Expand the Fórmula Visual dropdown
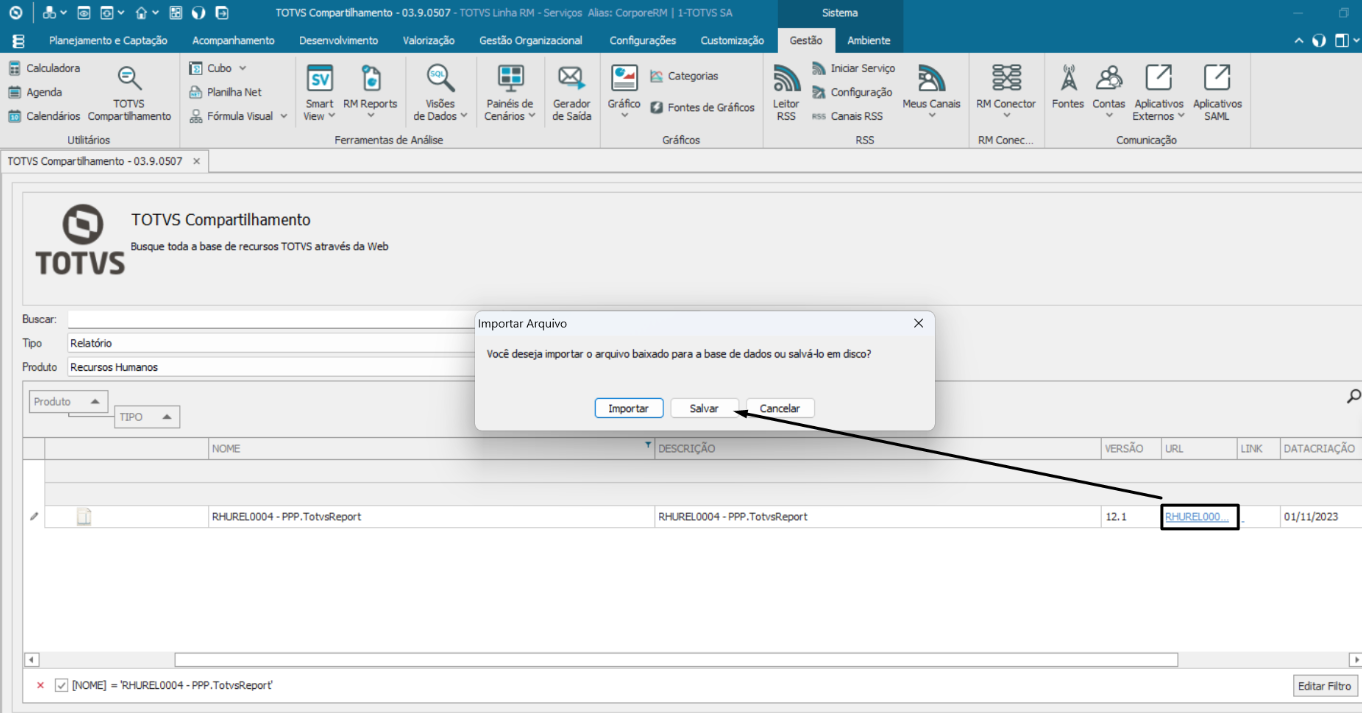This screenshot has width=1362, height=713. 283,116
